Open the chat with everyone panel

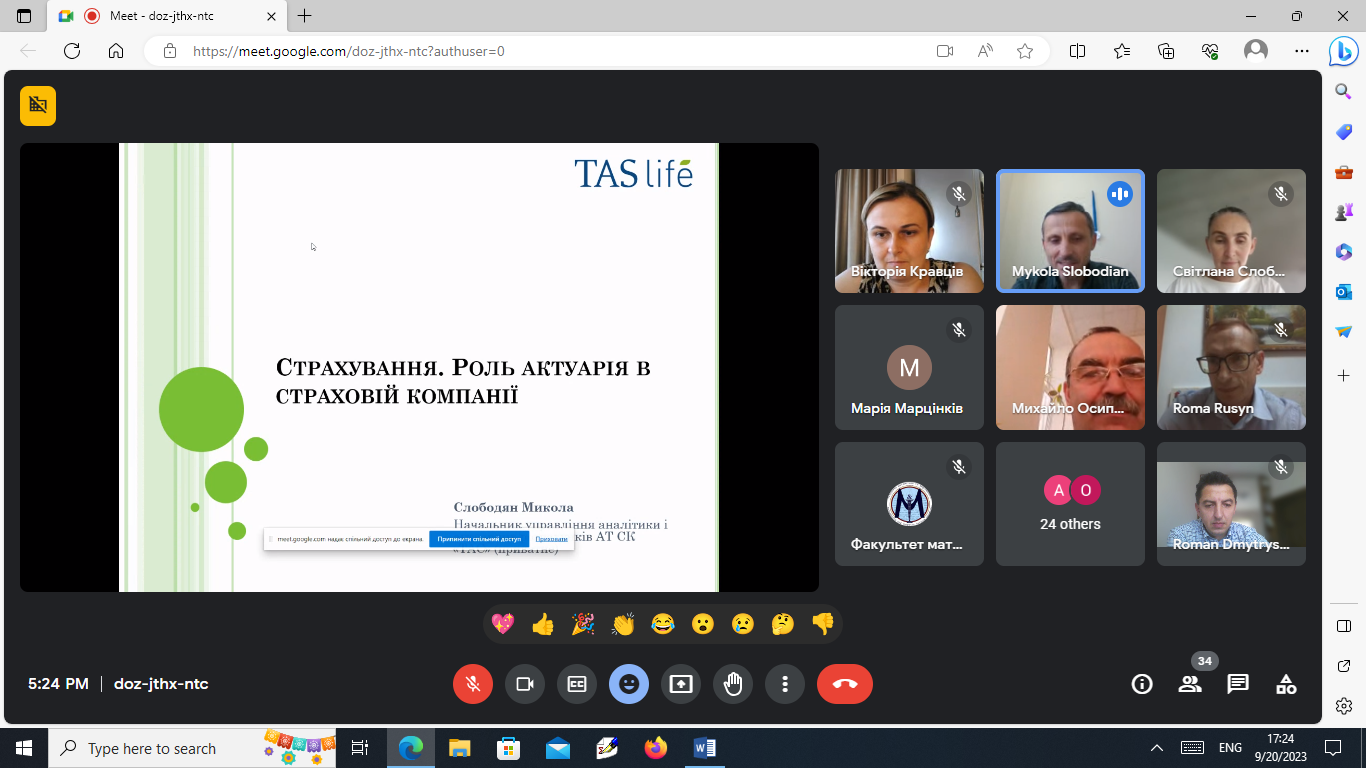tap(1238, 684)
